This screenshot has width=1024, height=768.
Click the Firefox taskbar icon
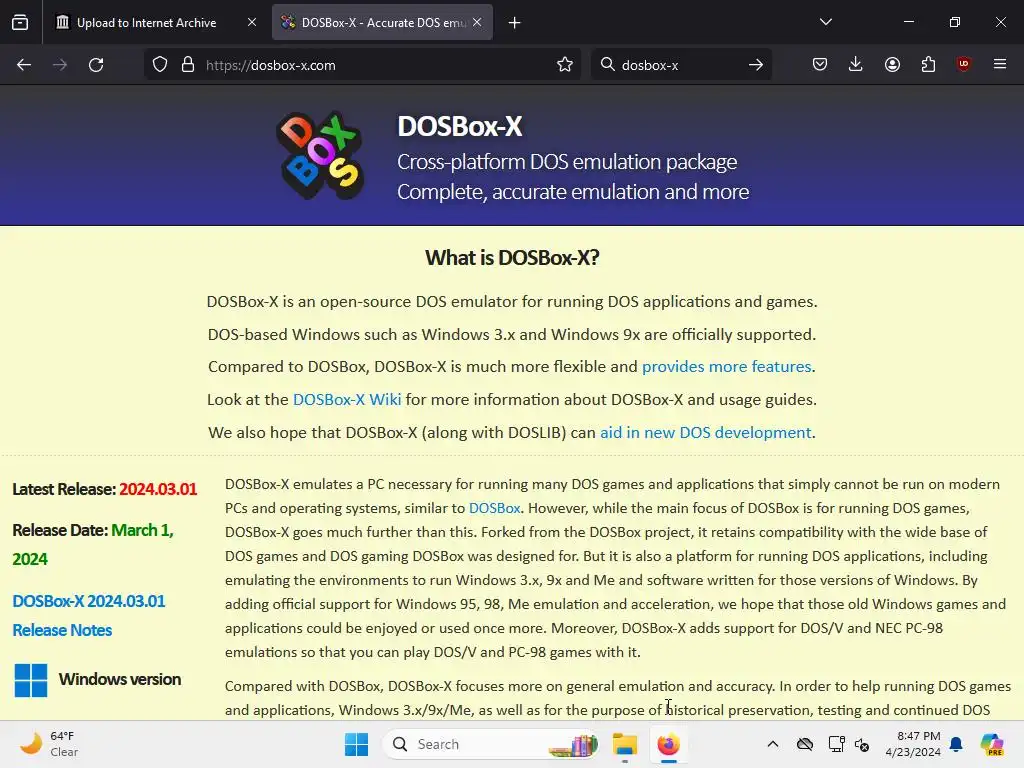(x=669, y=744)
